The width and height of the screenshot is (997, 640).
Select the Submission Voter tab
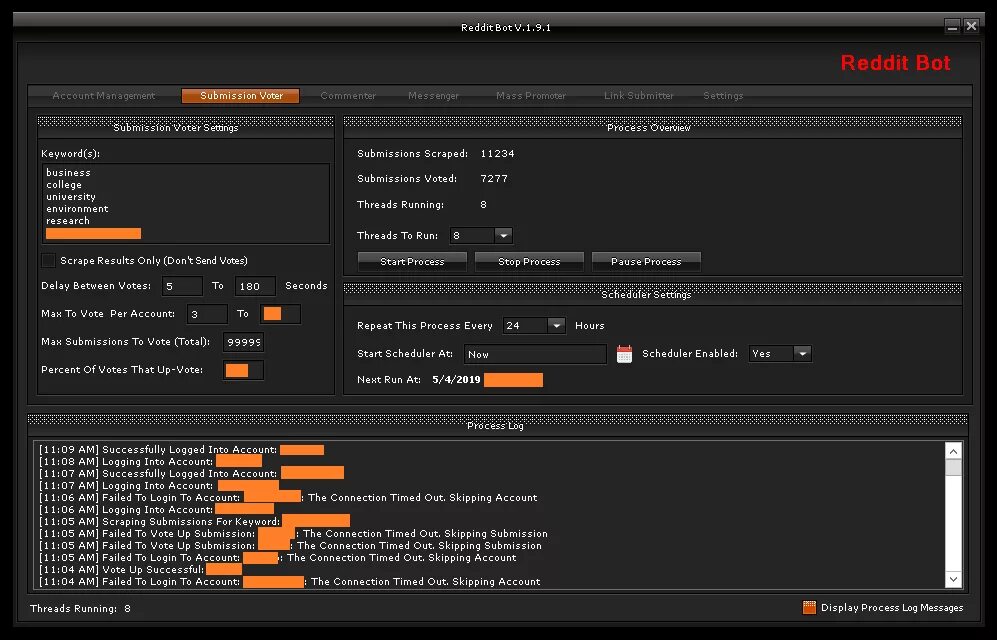pyautogui.click(x=240, y=95)
